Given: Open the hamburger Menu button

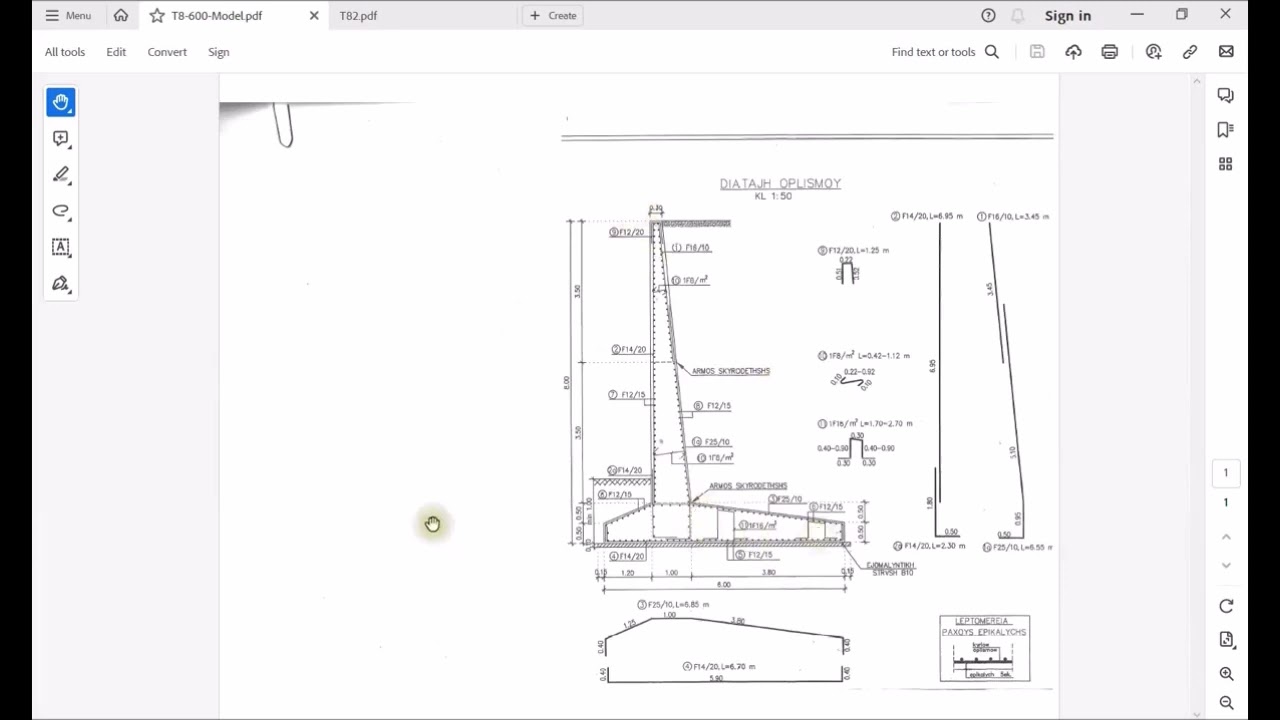Looking at the screenshot, I should [x=68, y=15].
